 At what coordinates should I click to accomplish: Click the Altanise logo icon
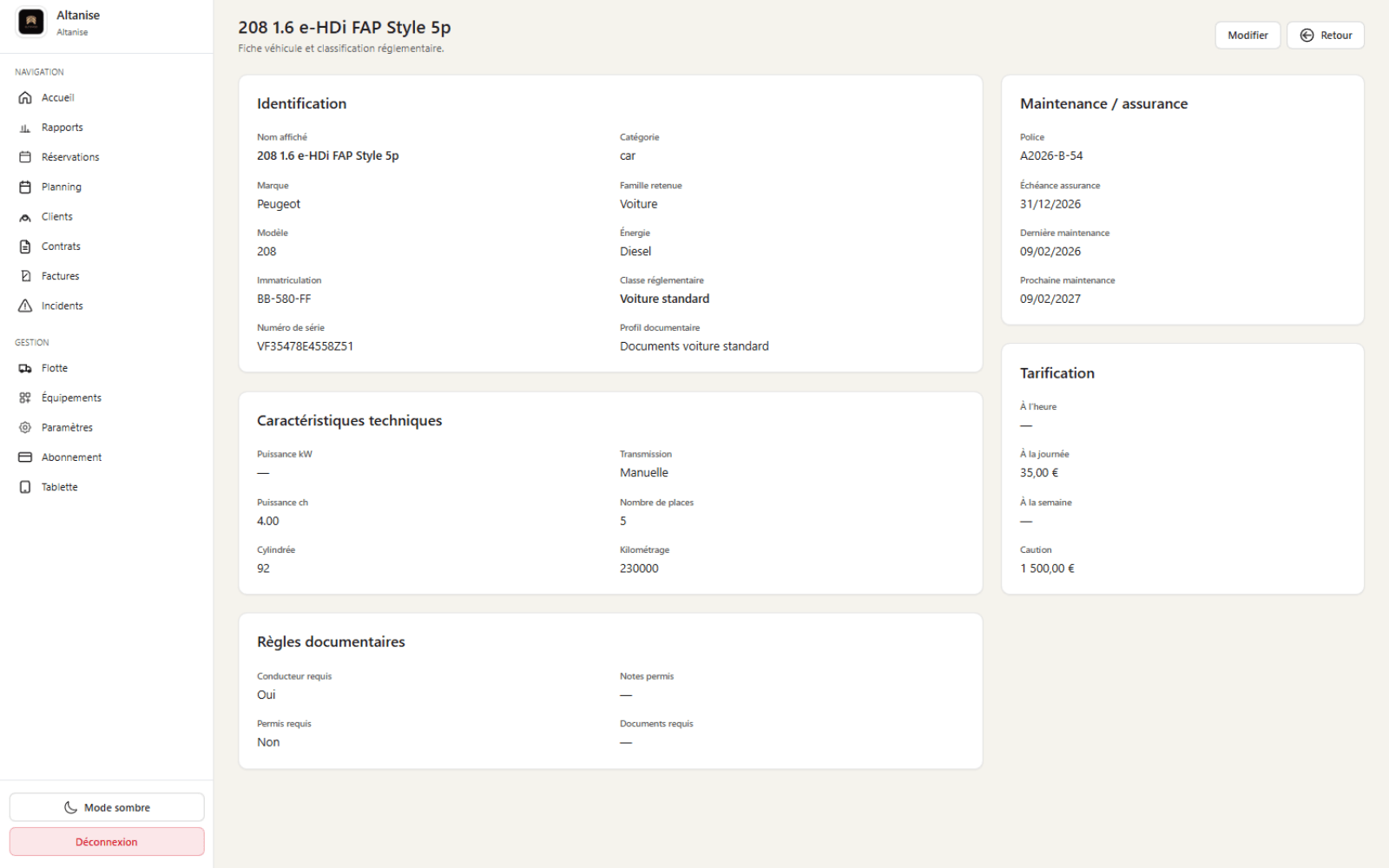tap(31, 23)
